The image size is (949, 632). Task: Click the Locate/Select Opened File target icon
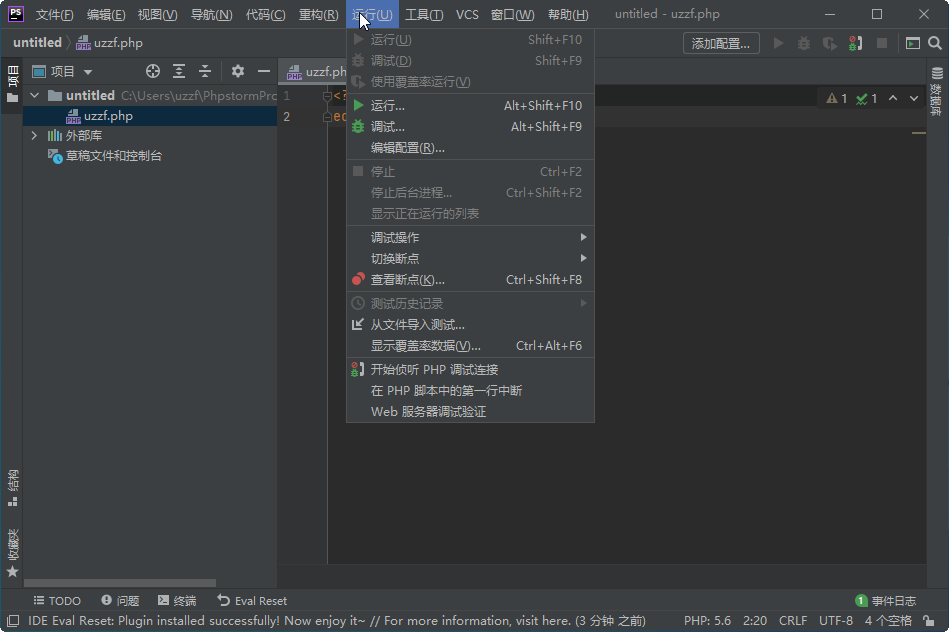tap(153, 71)
